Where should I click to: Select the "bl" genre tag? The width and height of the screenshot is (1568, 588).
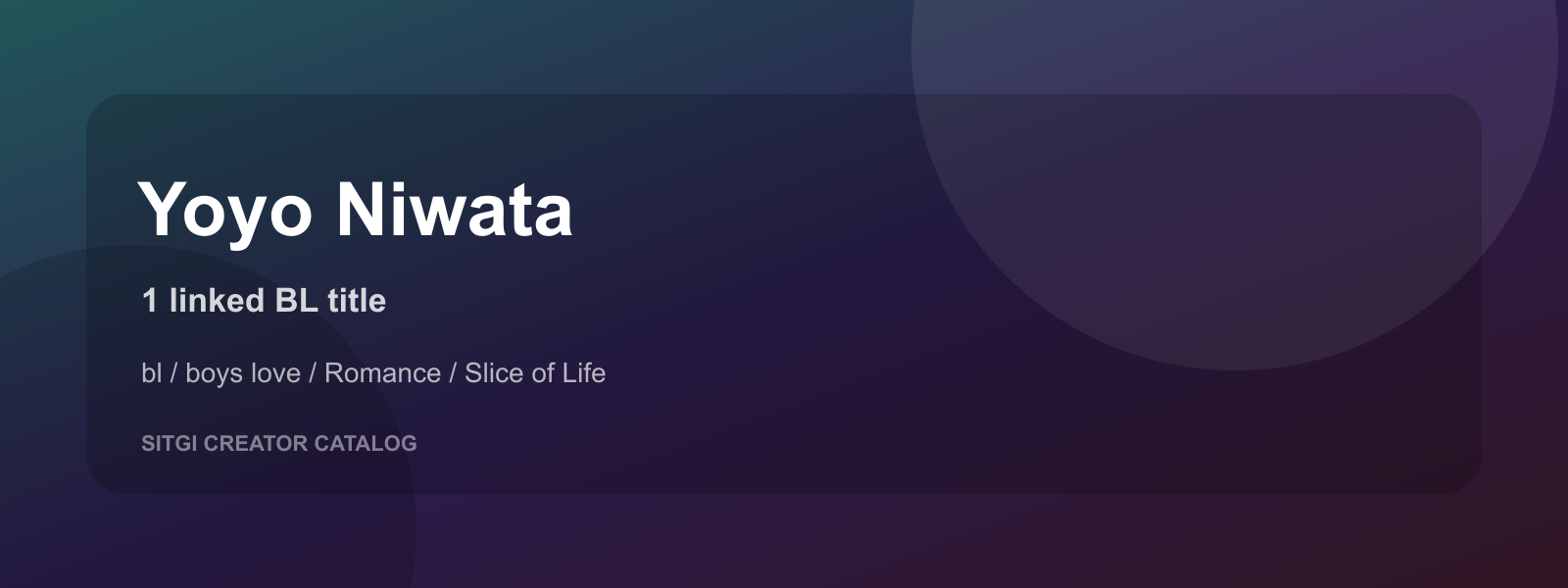coord(151,373)
